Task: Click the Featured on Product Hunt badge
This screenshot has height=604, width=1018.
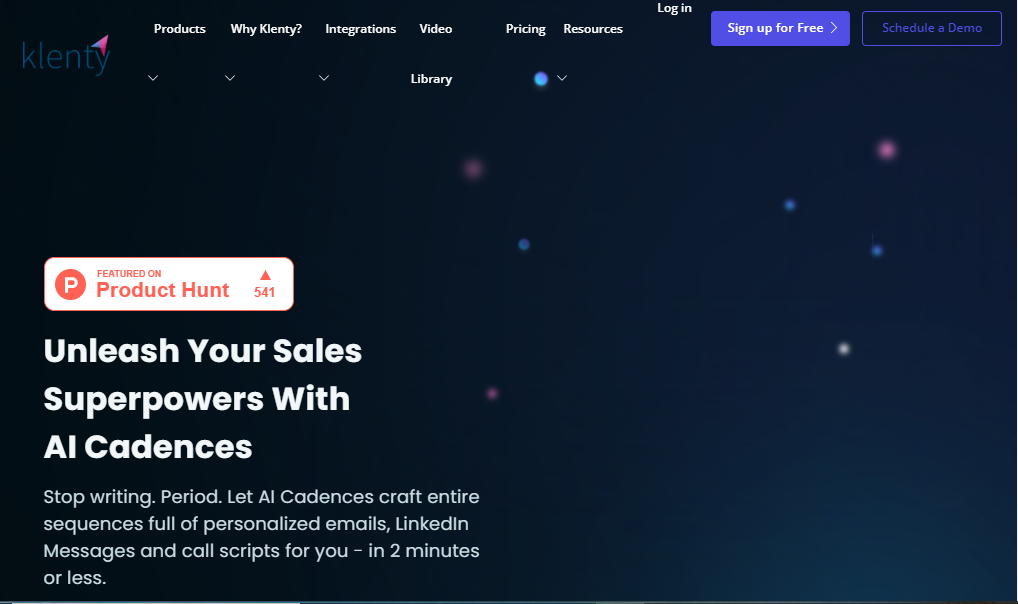Action: pos(168,284)
